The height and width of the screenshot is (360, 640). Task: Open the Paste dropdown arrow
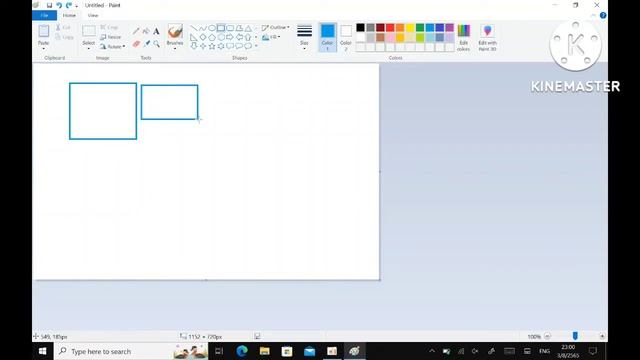tap(44, 49)
